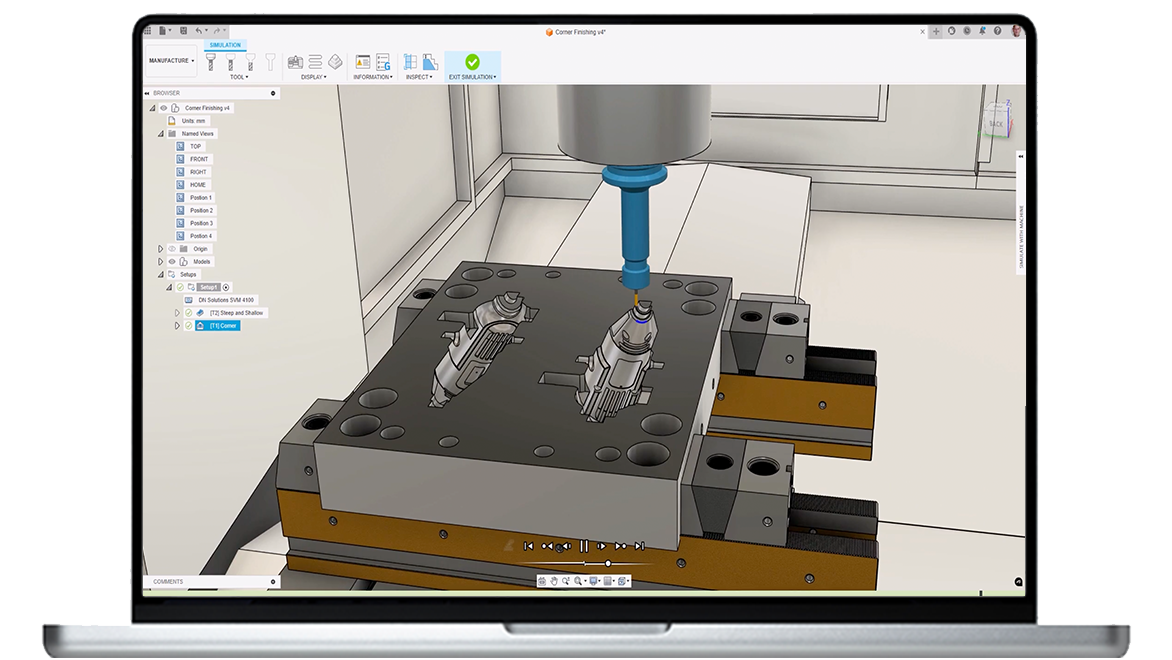Select the third tool icon in Tool group
1172x660 pixels.
pyautogui.click(x=250, y=62)
